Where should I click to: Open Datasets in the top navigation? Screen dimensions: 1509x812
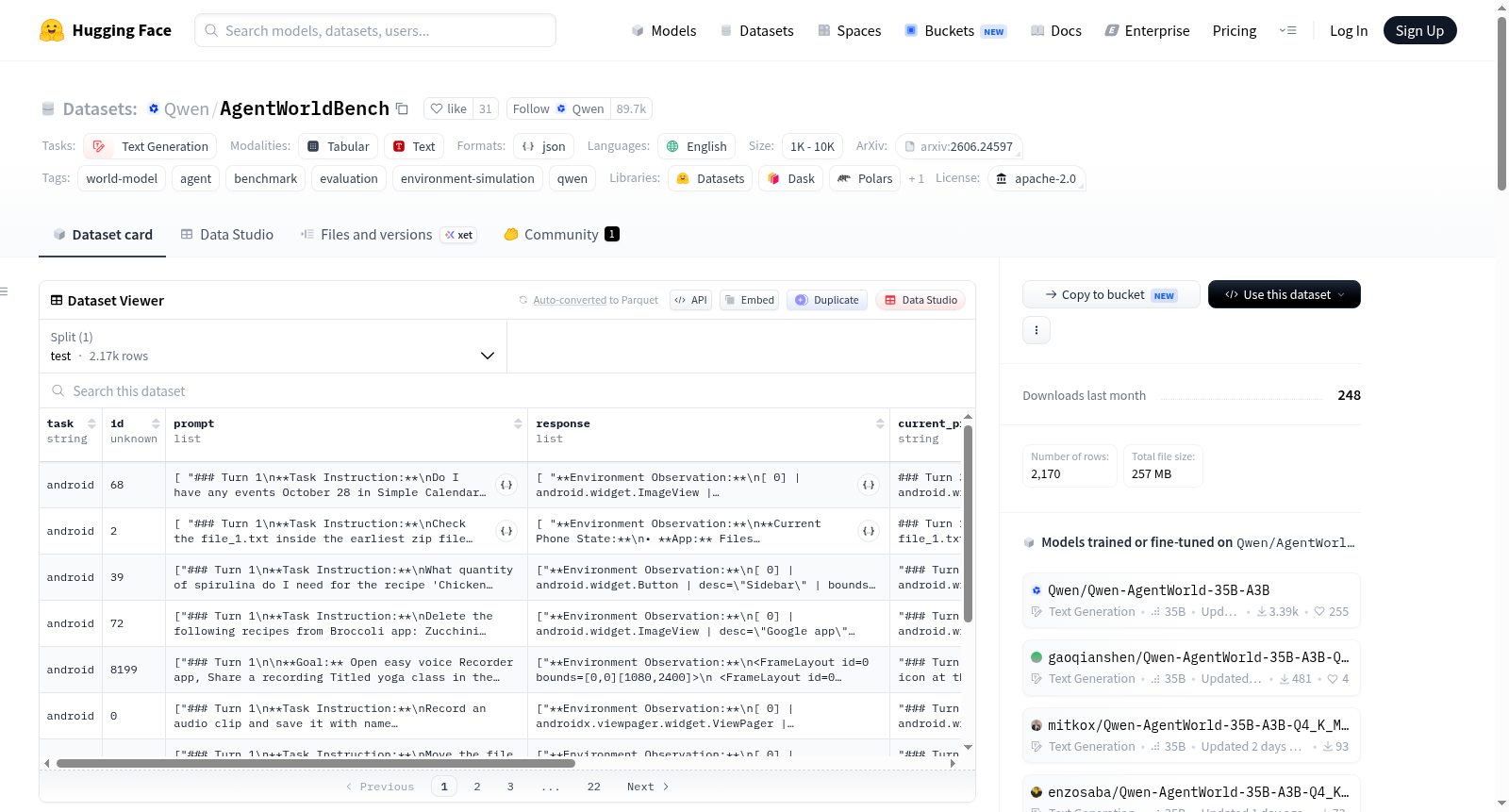click(x=757, y=31)
